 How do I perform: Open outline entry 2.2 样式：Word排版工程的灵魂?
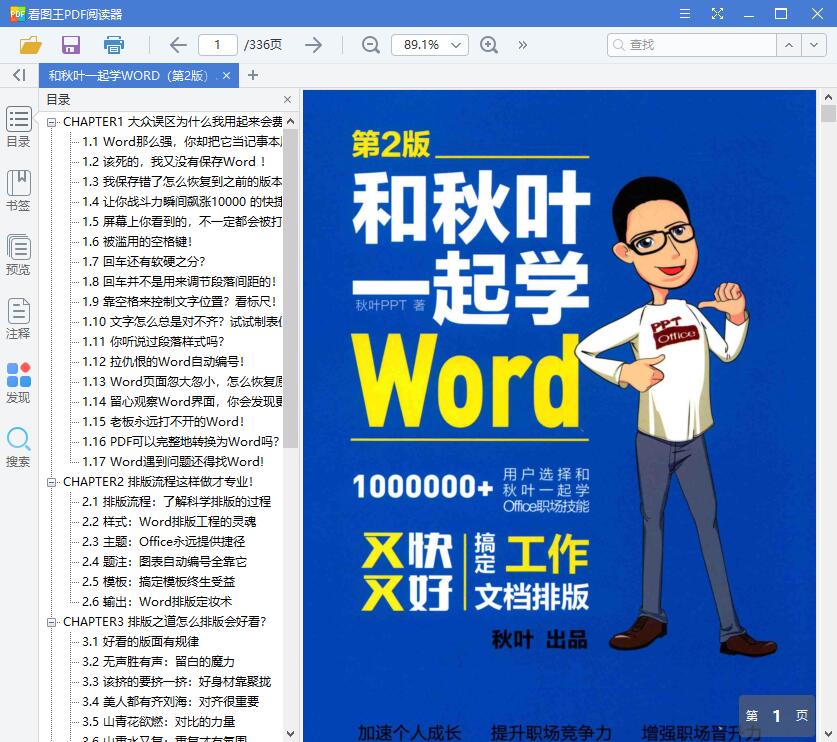point(169,522)
